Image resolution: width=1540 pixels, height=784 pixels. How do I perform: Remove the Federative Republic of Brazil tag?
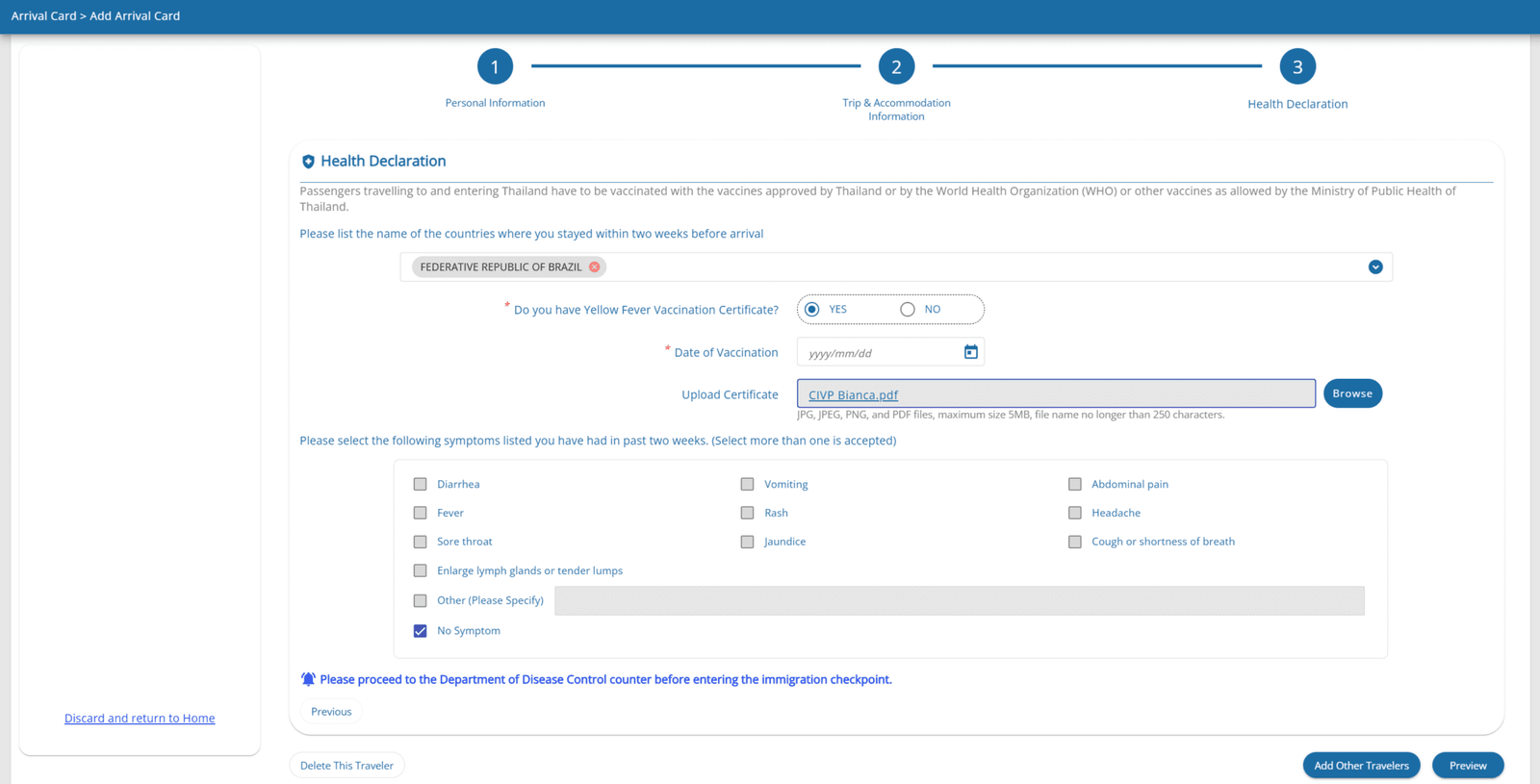[x=595, y=267]
